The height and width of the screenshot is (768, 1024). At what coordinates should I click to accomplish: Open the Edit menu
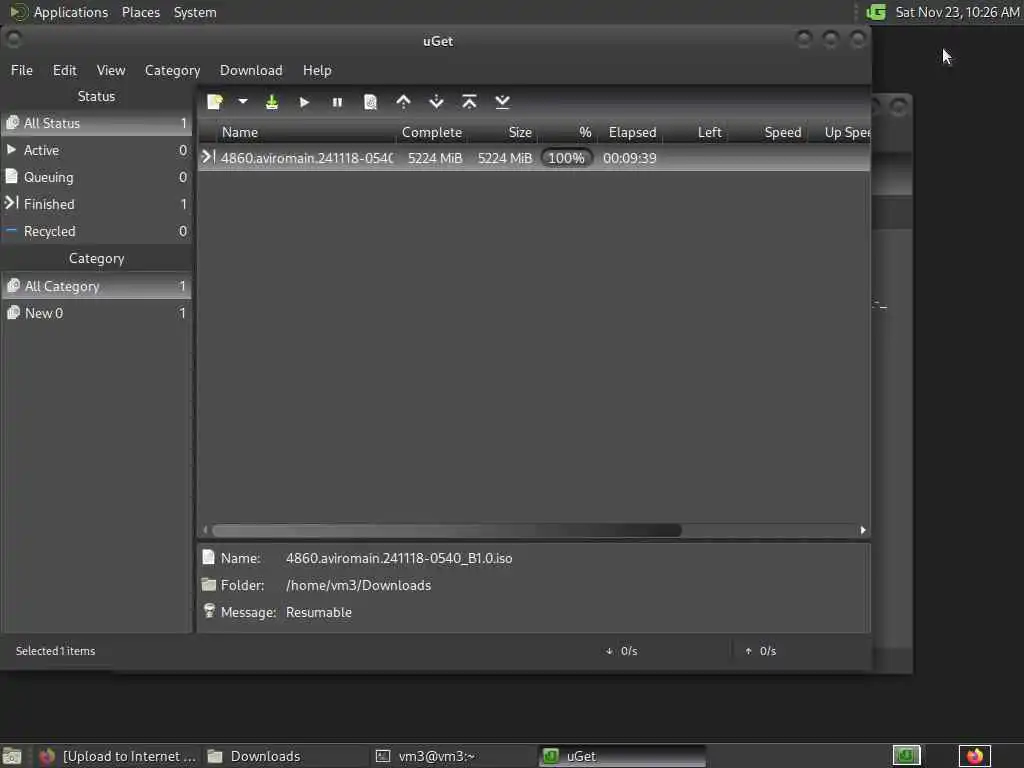(x=65, y=70)
